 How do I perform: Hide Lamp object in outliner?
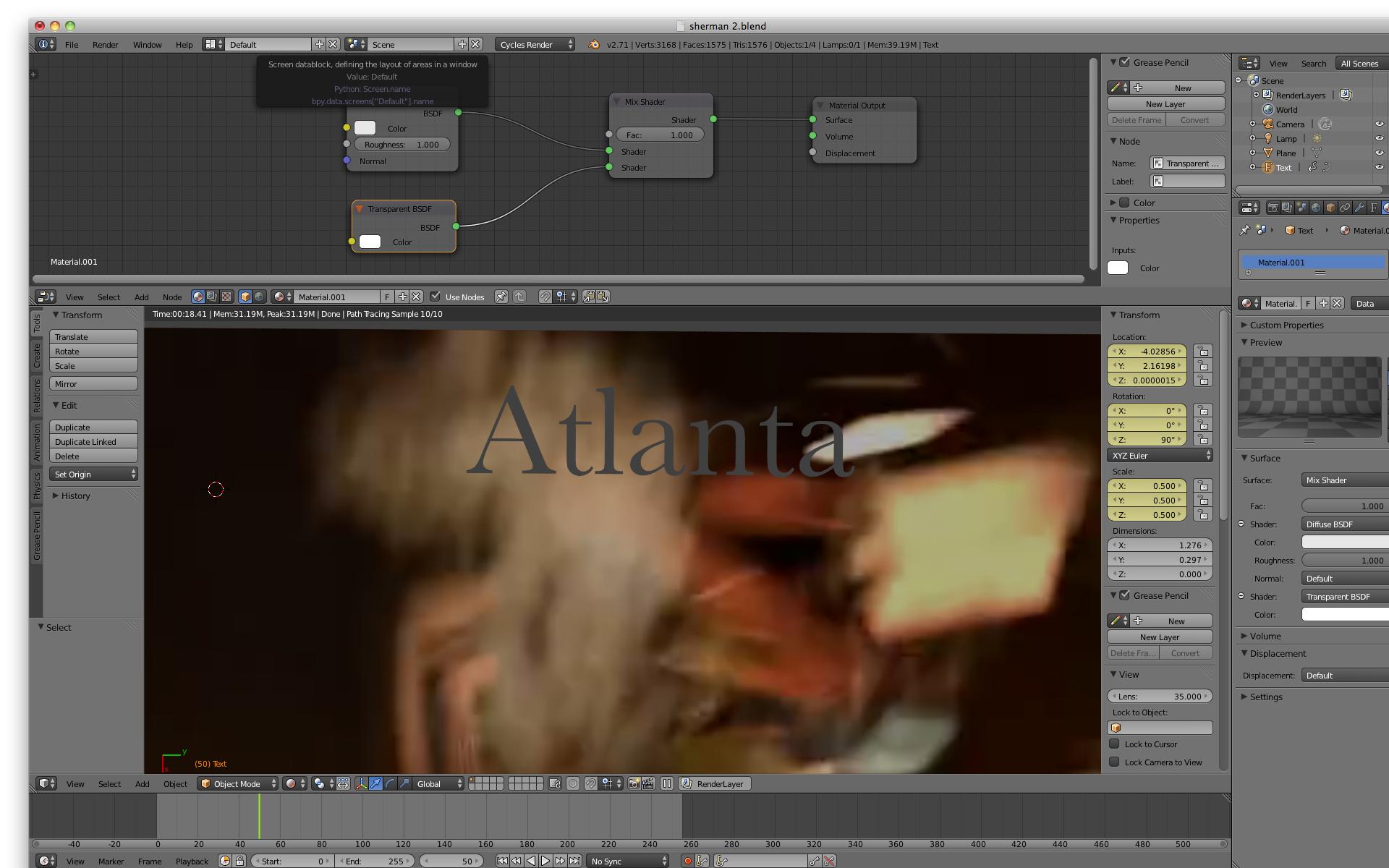(x=1379, y=138)
